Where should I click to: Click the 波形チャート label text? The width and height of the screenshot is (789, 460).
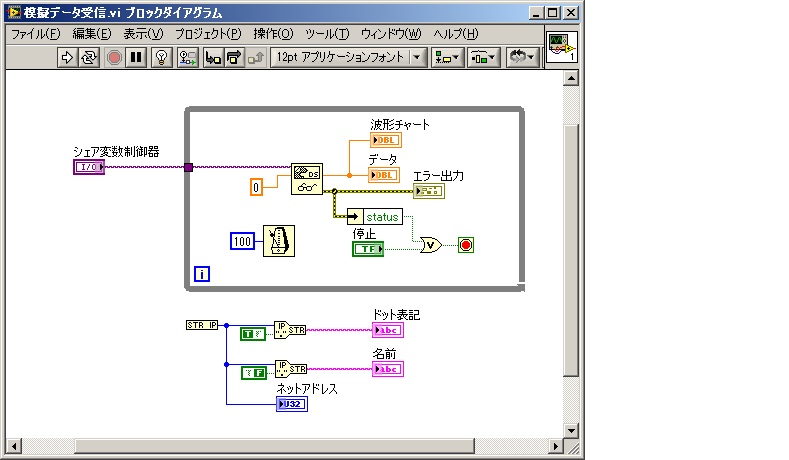click(400, 124)
